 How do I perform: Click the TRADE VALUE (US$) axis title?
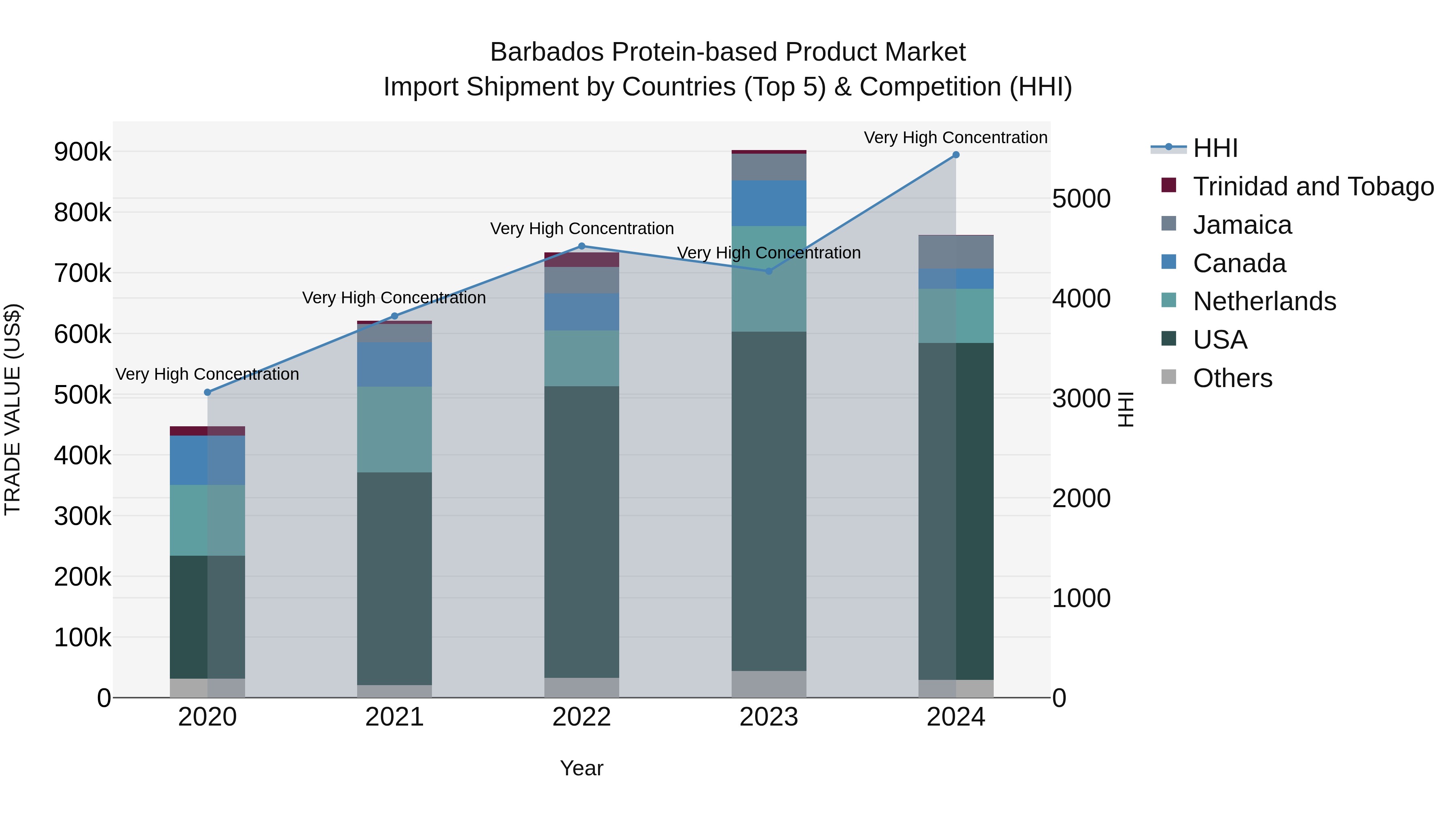(x=13, y=409)
